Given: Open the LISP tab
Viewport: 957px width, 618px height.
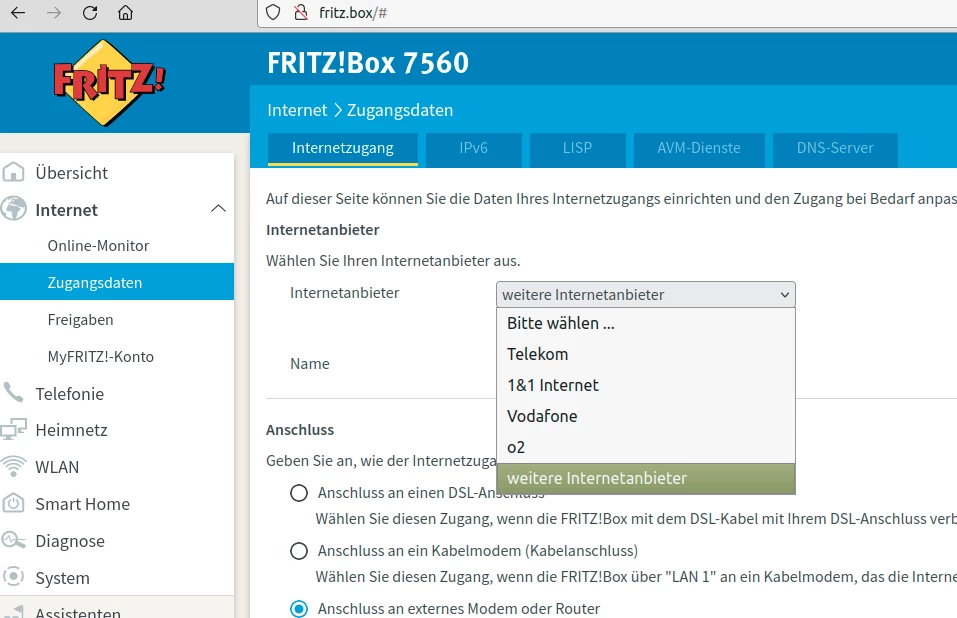Looking at the screenshot, I should [577, 149].
